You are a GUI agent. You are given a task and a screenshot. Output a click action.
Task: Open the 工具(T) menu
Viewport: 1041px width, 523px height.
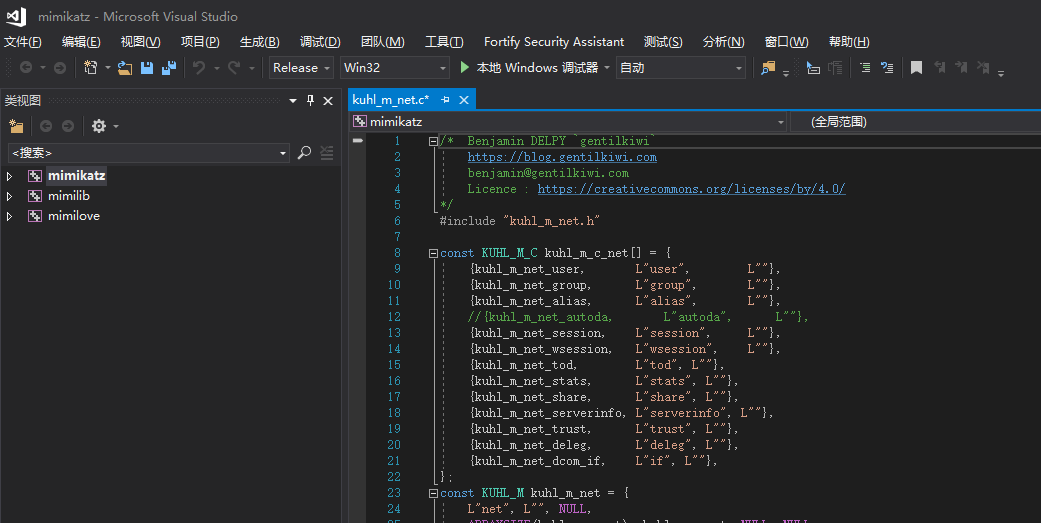pyautogui.click(x=443, y=42)
